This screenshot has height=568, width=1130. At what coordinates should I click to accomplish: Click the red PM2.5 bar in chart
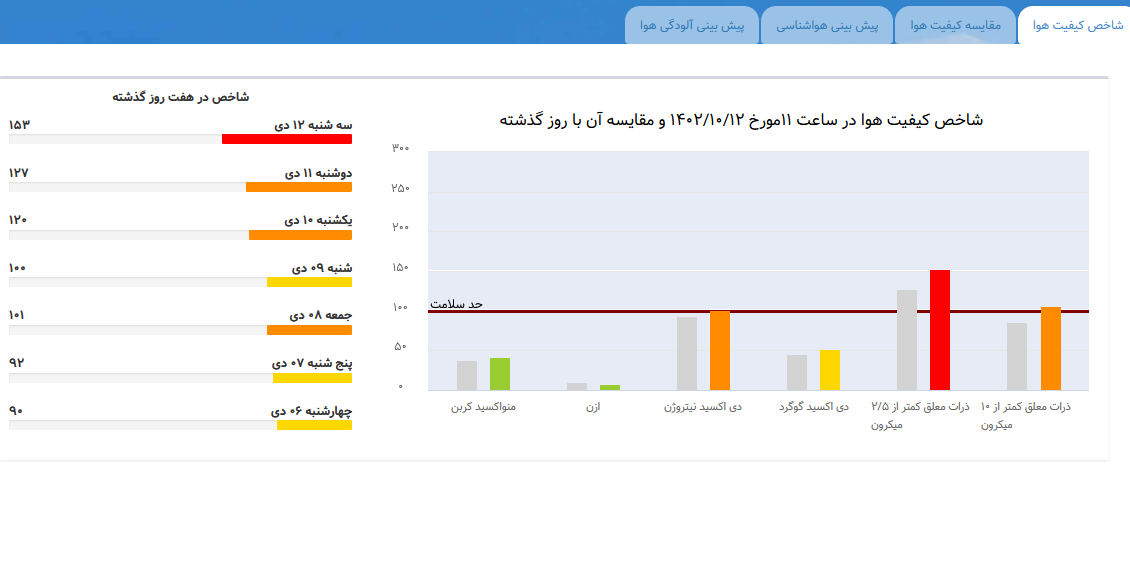(x=940, y=330)
